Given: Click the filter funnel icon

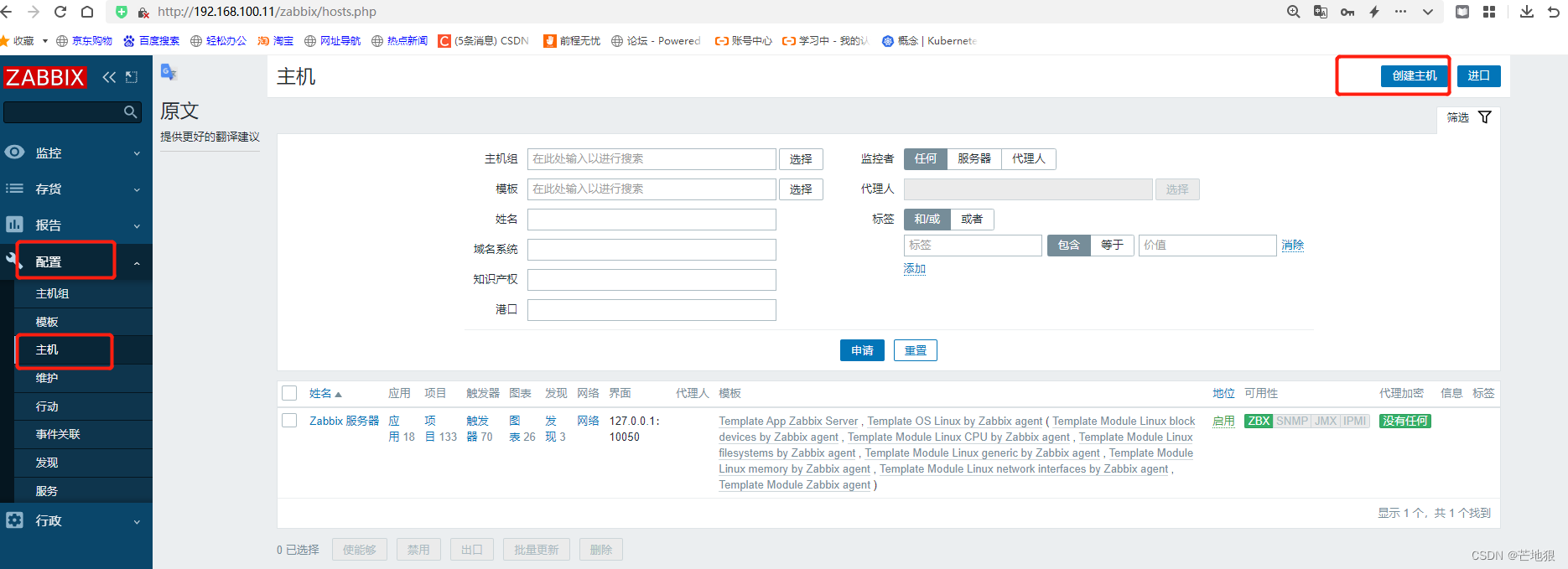Looking at the screenshot, I should coord(1485,117).
